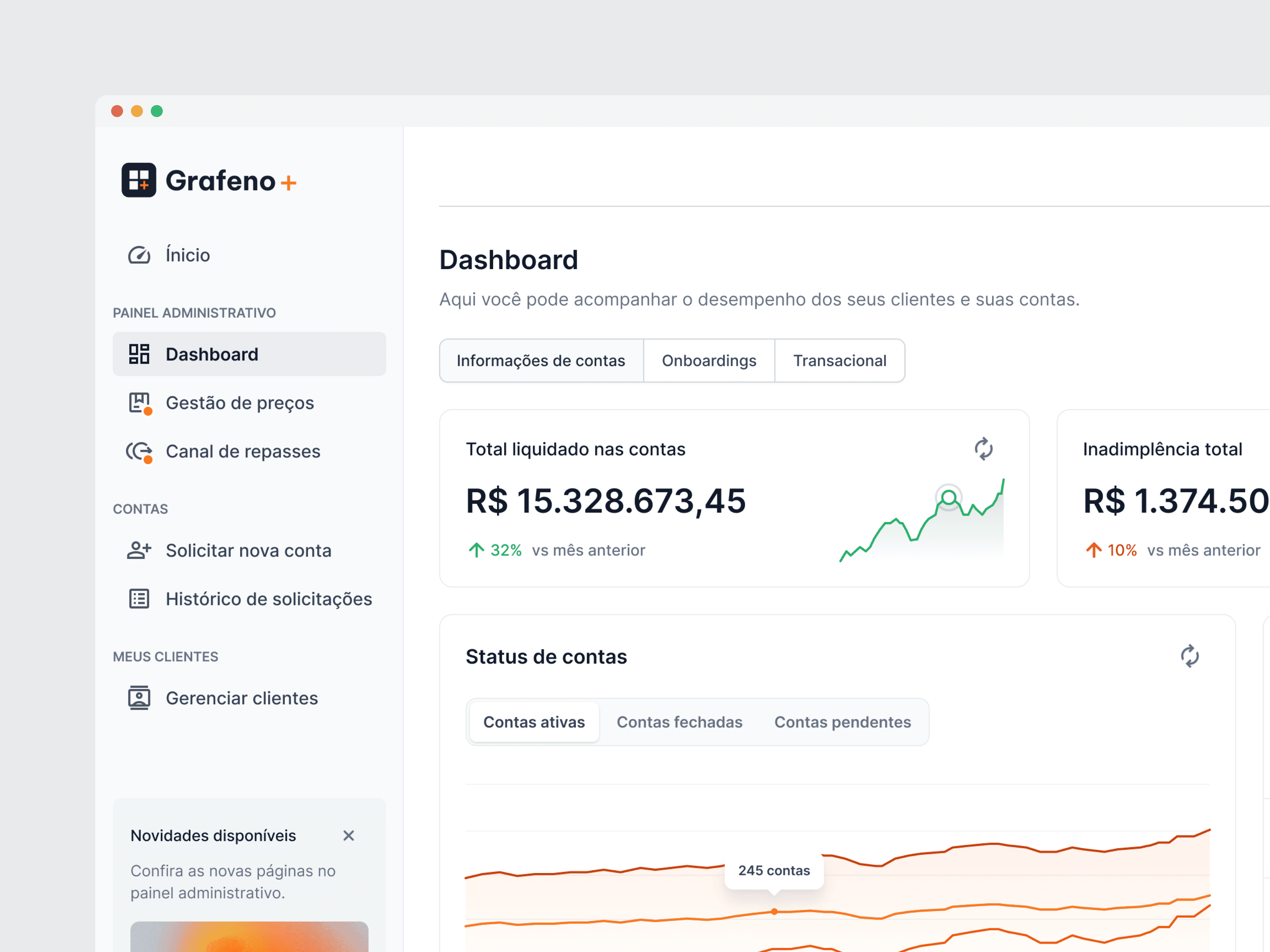Select the Contas ativas tab
The height and width of the screenshot is (952, 1270).
[534, 722]
